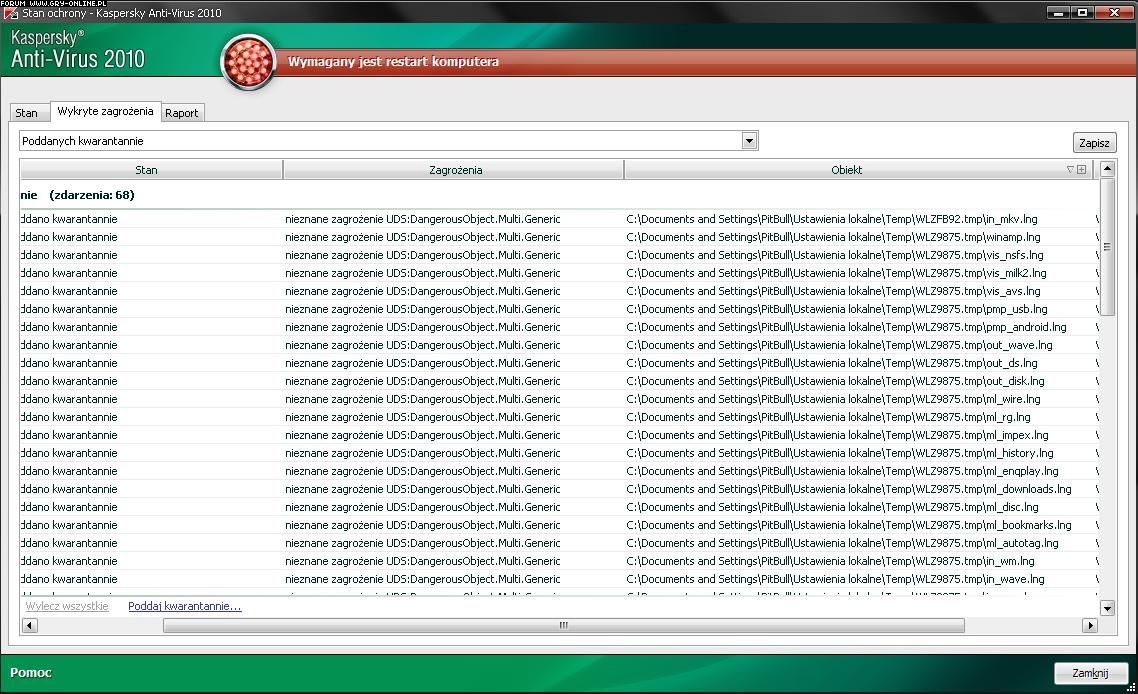Close the window with the Zamknij button
Screen dimensions: 1138x694
(x=1090, y=673)
